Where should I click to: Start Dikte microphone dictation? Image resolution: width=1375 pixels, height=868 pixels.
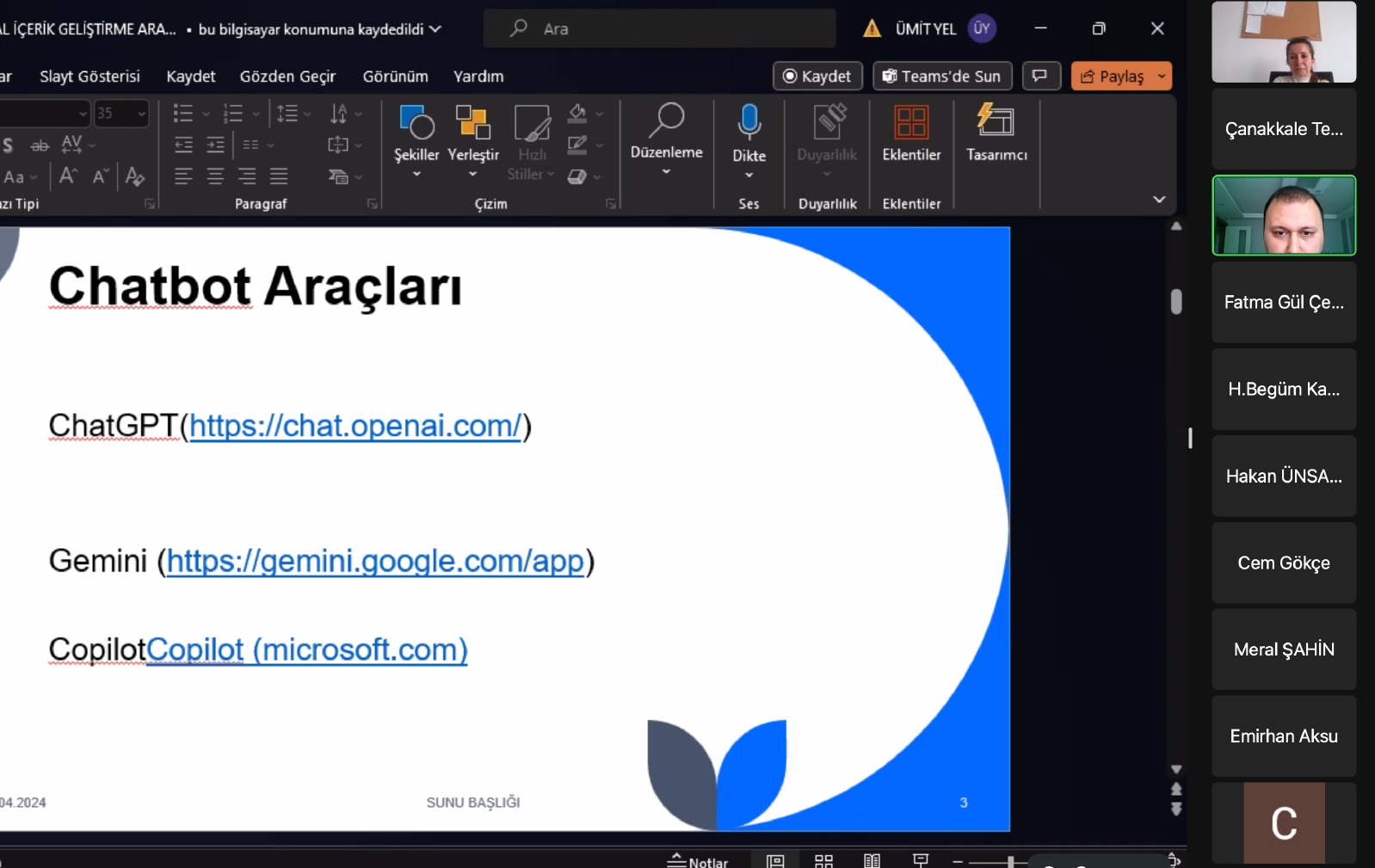(749, 140)
